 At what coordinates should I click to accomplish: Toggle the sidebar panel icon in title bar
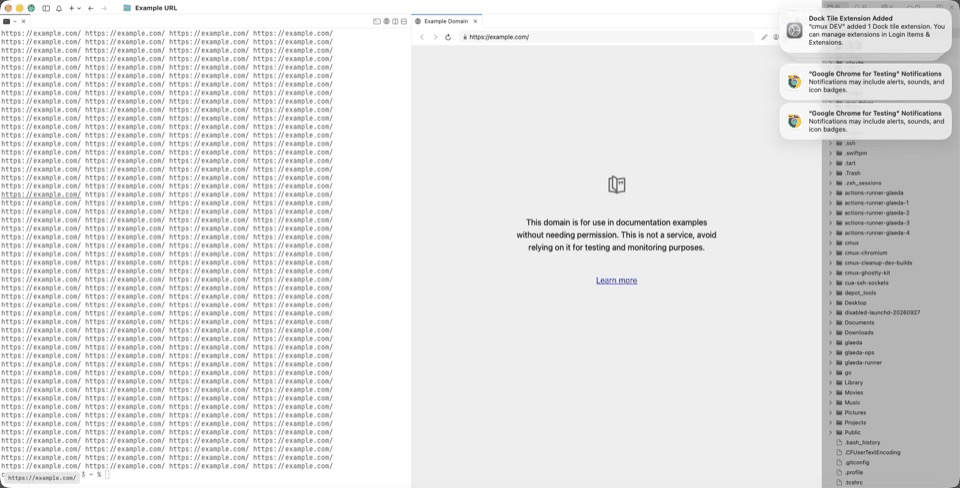46,8
